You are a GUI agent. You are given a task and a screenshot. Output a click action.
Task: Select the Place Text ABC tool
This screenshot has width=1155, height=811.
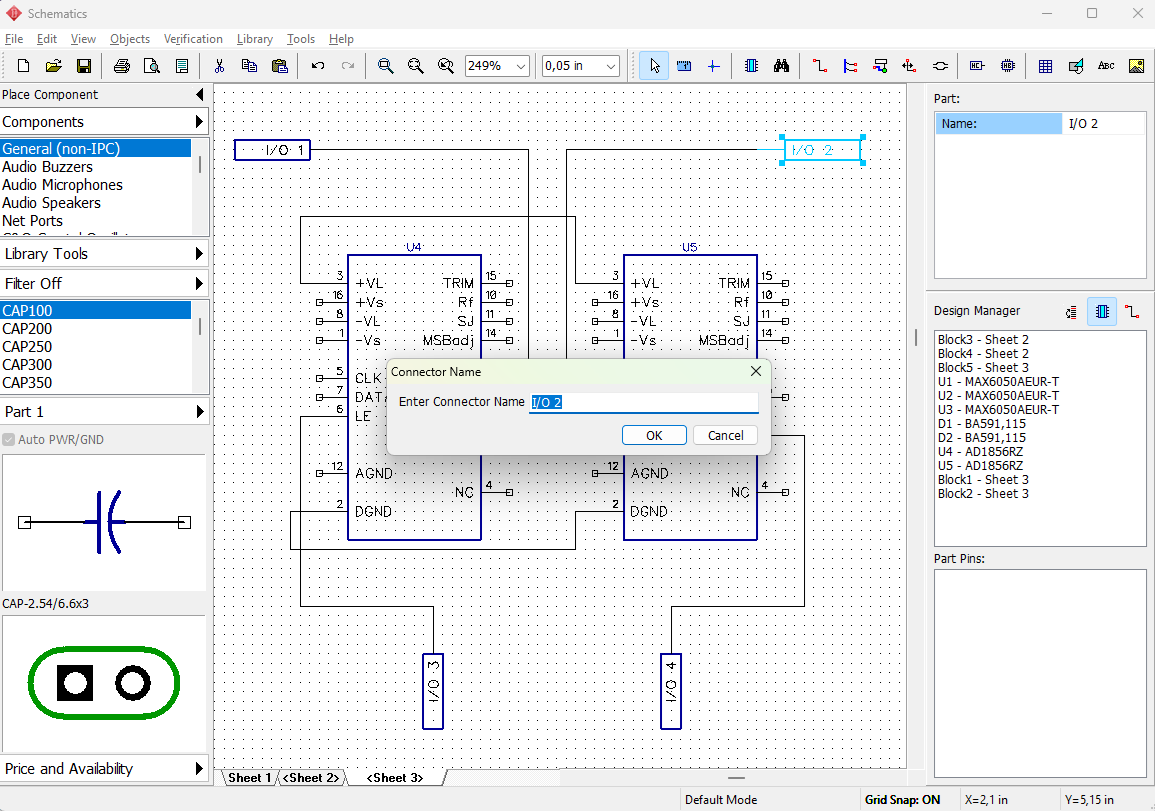coord(1106,66)
